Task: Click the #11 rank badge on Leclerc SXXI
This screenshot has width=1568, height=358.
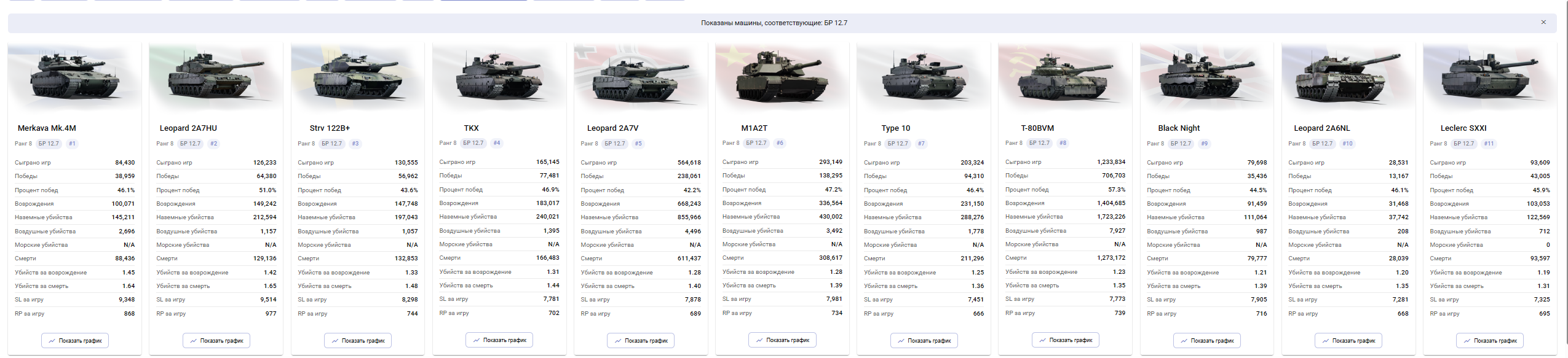Action: [1489, 144]
